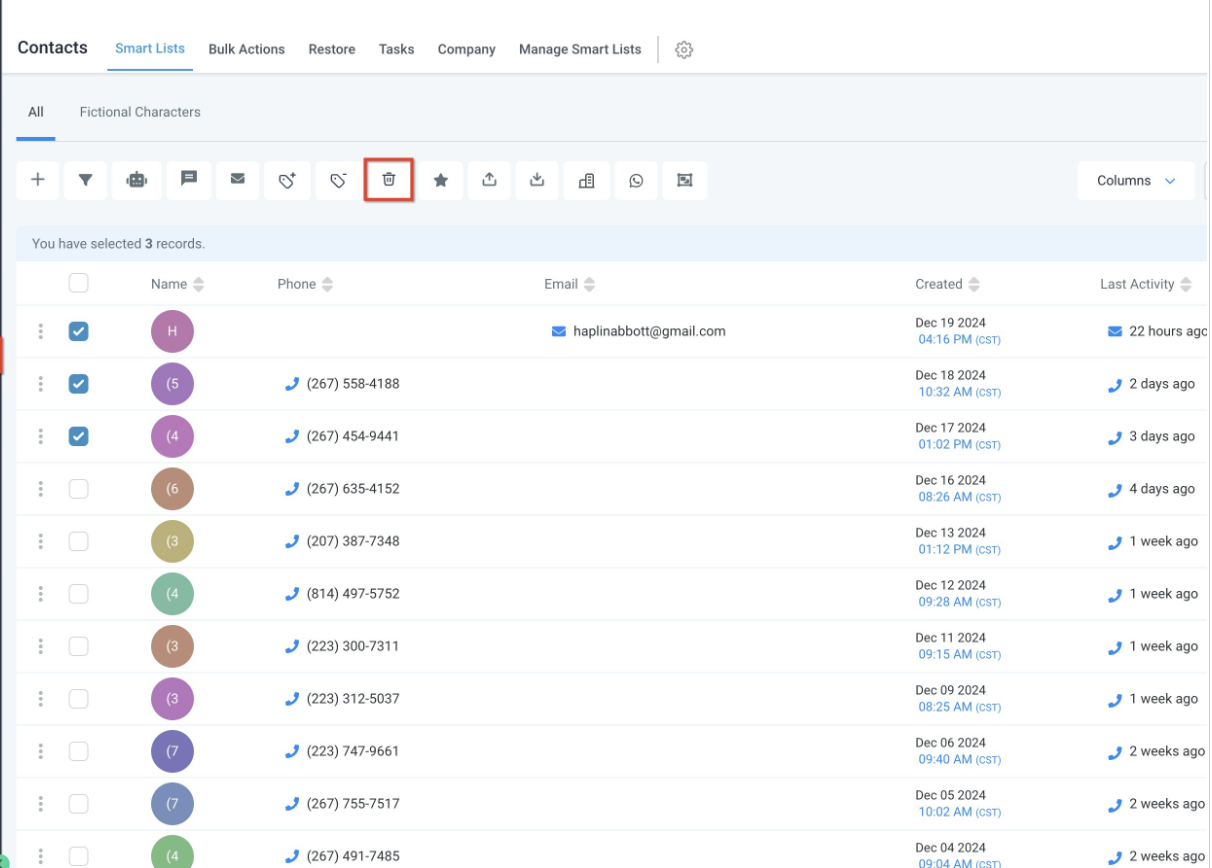Viewport: 1212px width, 868px height.
Task: Remove tag using tag-minus icon
Action: click(x=338, y=180)
